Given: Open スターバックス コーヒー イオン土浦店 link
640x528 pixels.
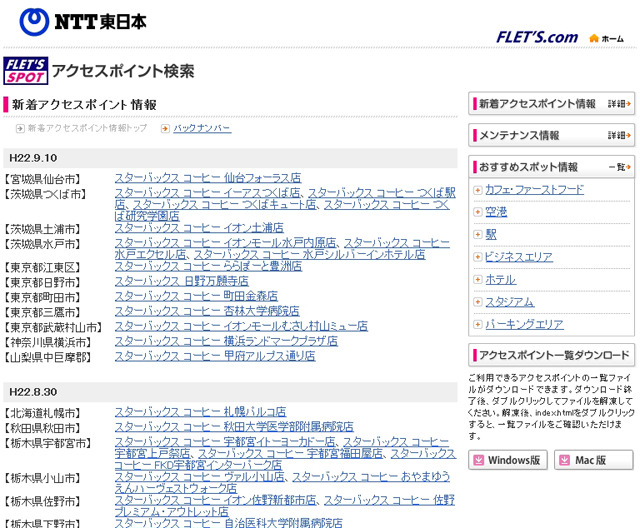Looking at the screenshot, I should point(199,228).
